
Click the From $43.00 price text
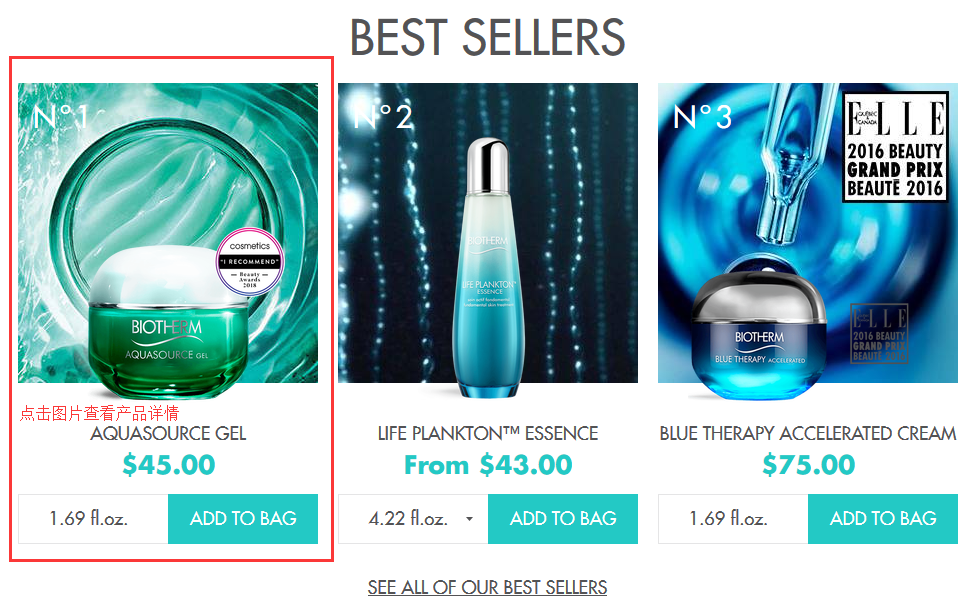488,465
